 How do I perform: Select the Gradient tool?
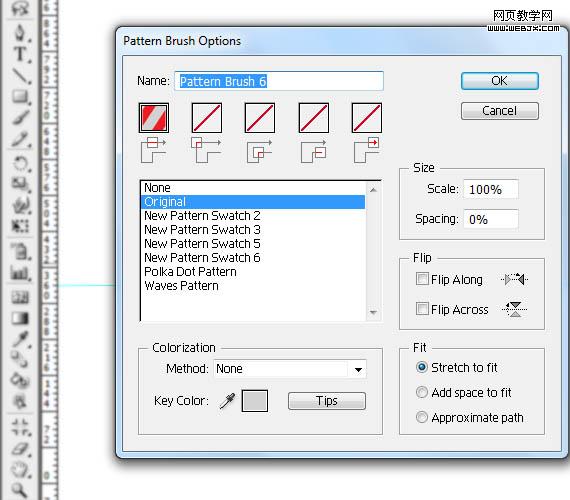pyautogui.click(x=20, y=318)
